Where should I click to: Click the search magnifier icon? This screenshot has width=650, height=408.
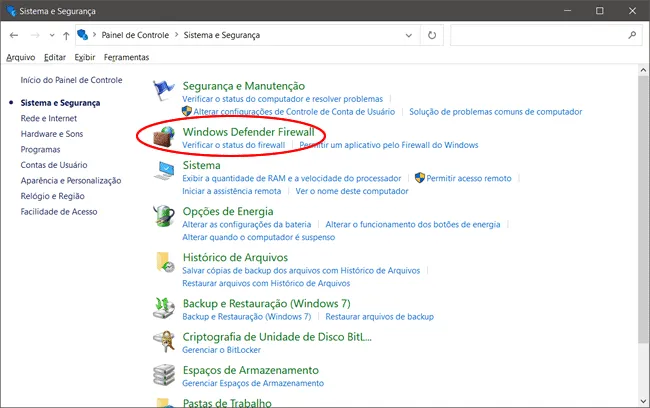632,35
